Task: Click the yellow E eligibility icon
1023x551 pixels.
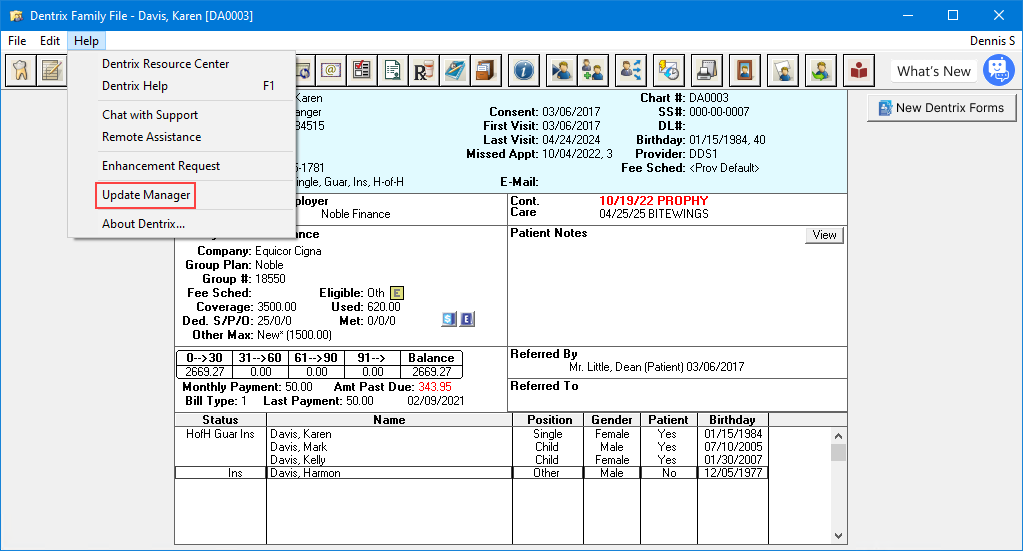Action: point(397,293)
